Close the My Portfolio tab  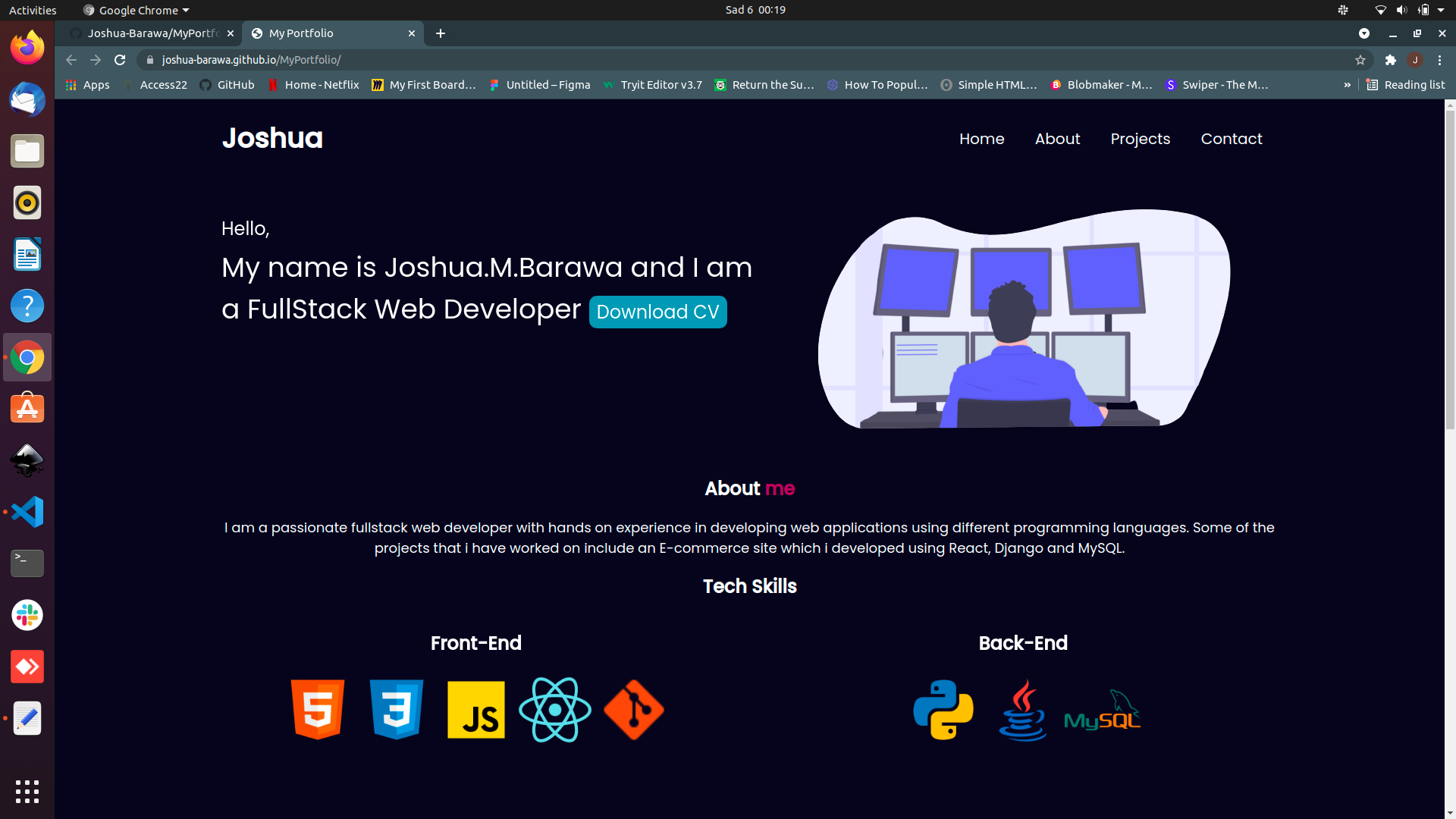click(412, 33)
